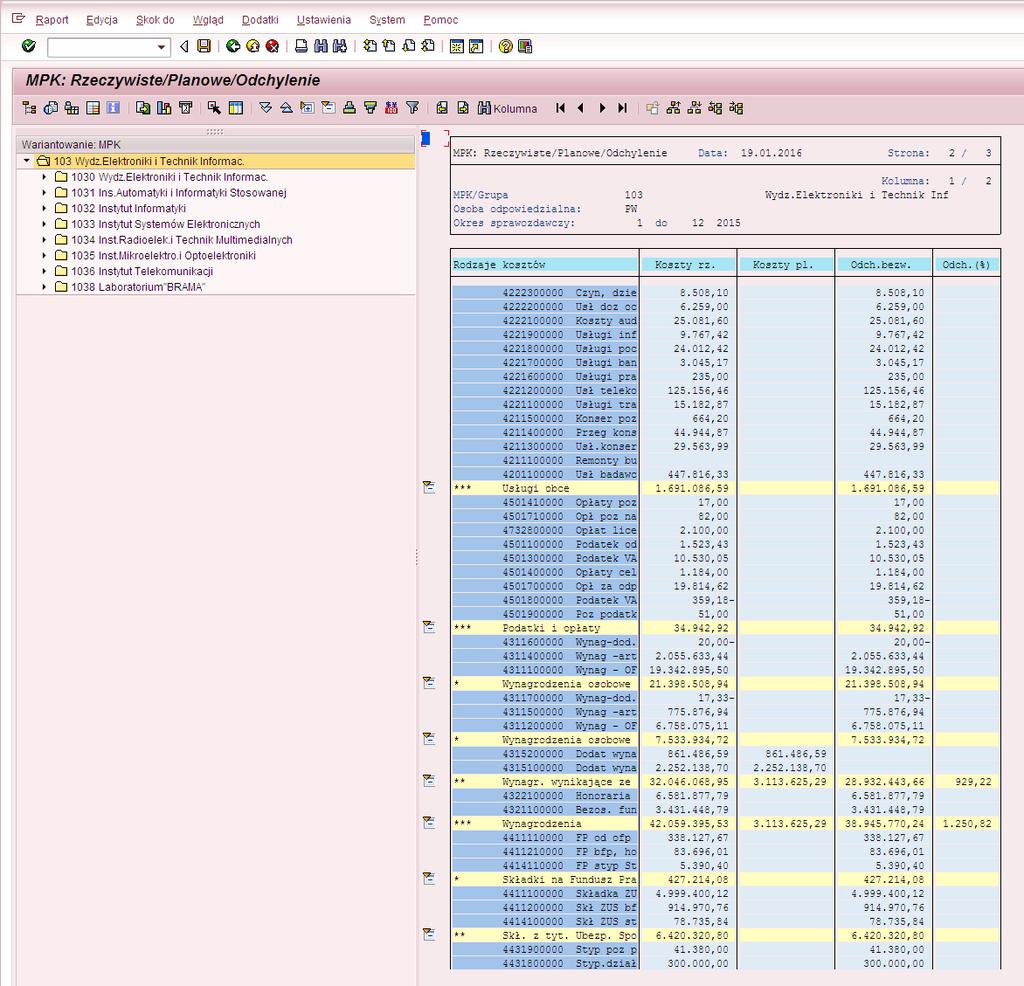1024x986 pixels.
Task: Collapse the Usługi obce row group icon
Action: coord(429,487)
